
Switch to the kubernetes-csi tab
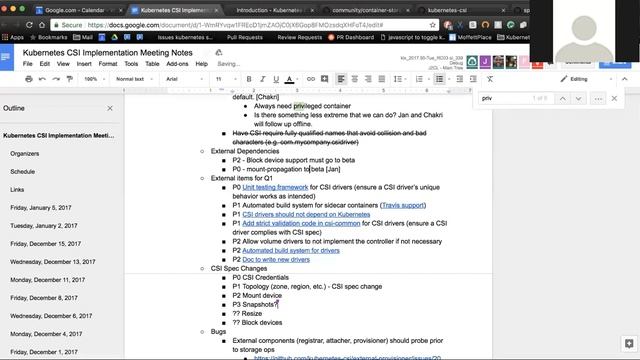pyautogui.click(x=462, y=10)
